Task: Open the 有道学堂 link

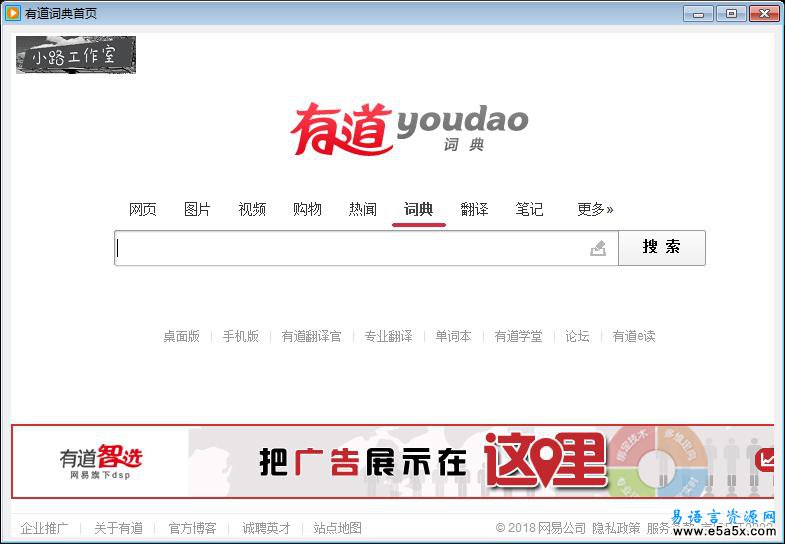Action: tap(518, 336)
